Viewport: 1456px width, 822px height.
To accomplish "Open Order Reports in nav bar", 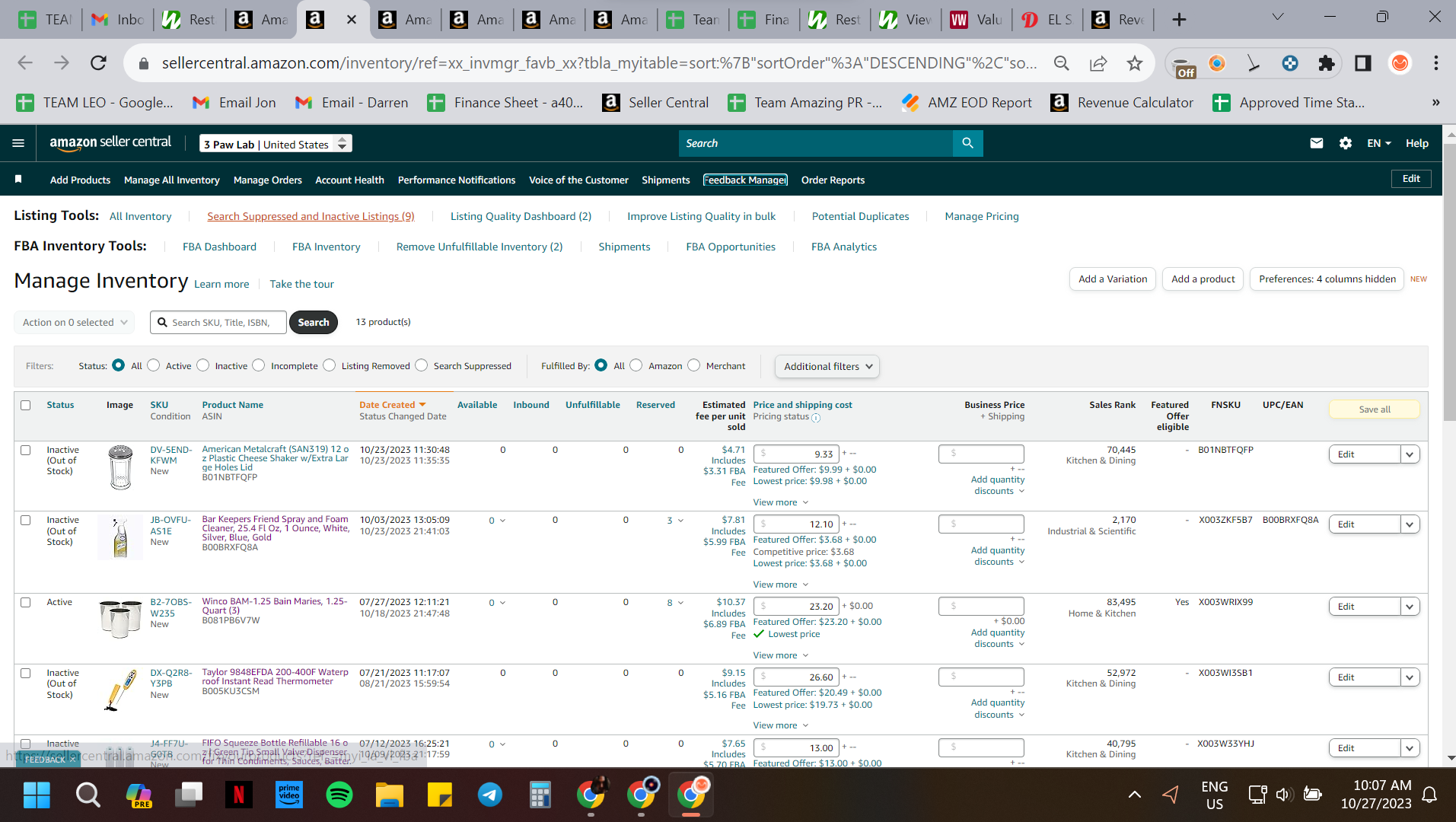I will pyautogui.click(x=833, y=180).
